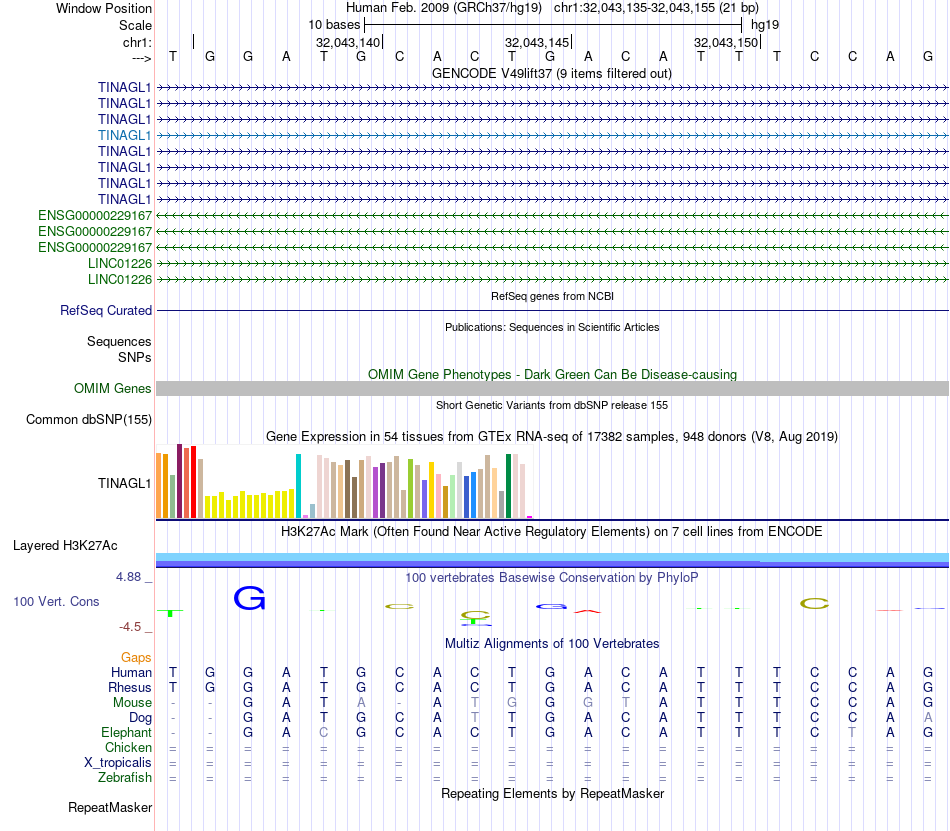
Task: Click the chr1: ruler label
Action: click(137, 42)
